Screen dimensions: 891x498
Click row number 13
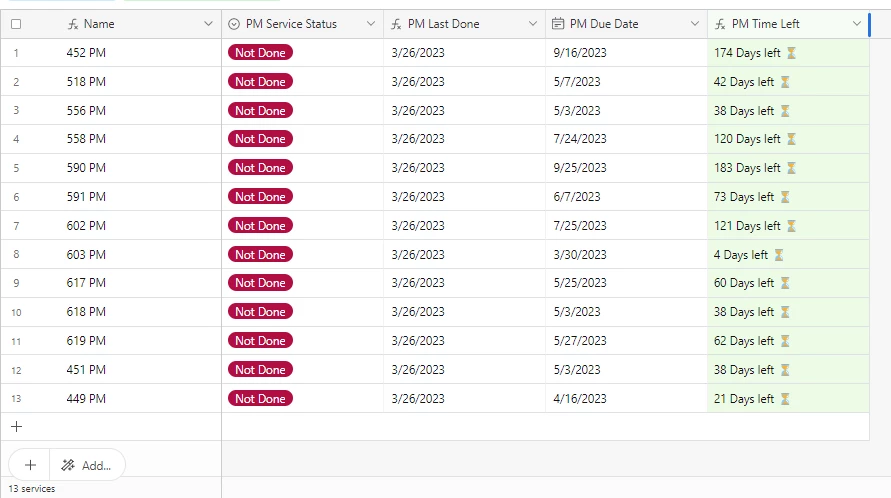(x=16, y=399)
